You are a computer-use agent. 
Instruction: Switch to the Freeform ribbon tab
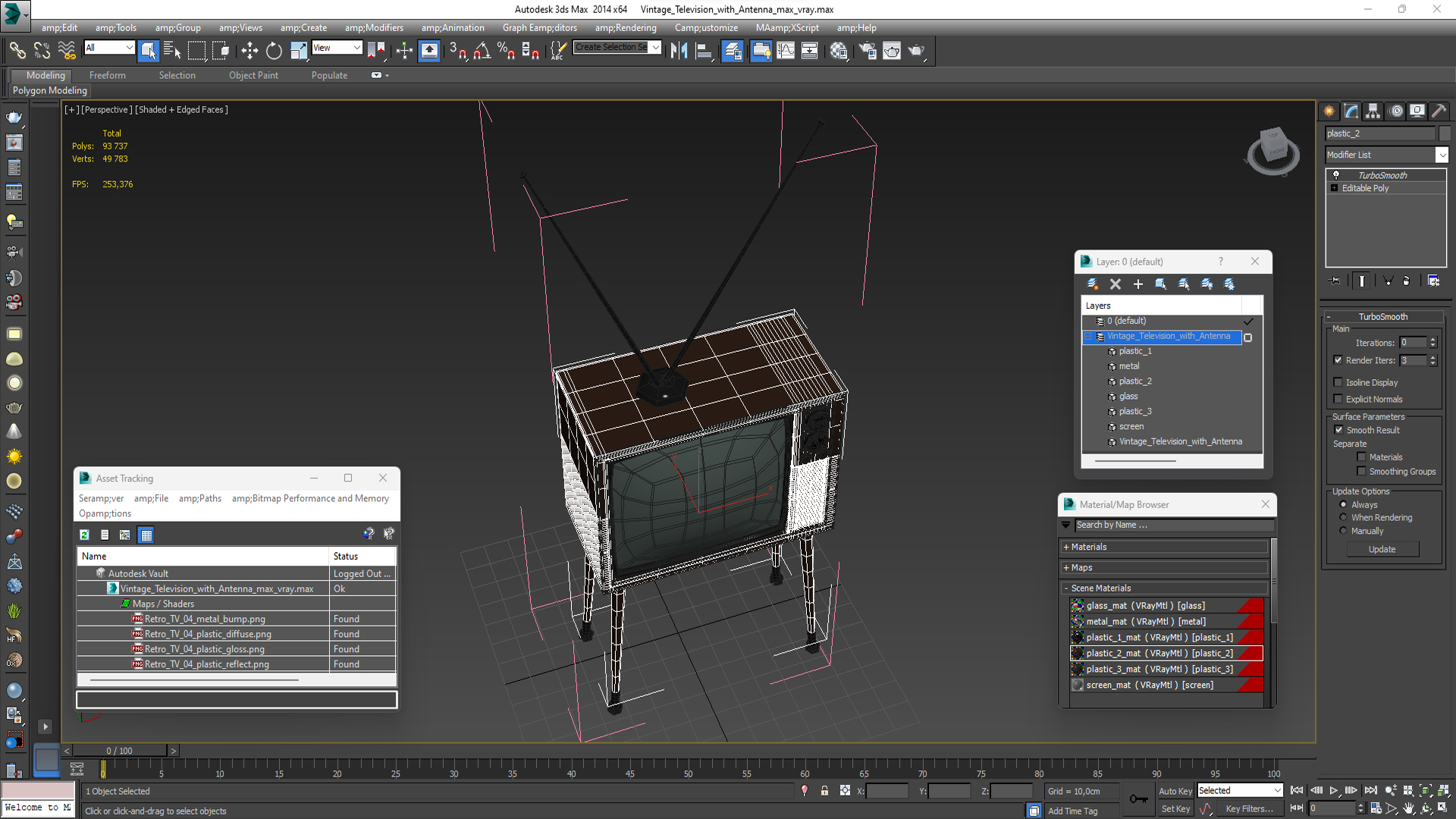coord(107,75)
